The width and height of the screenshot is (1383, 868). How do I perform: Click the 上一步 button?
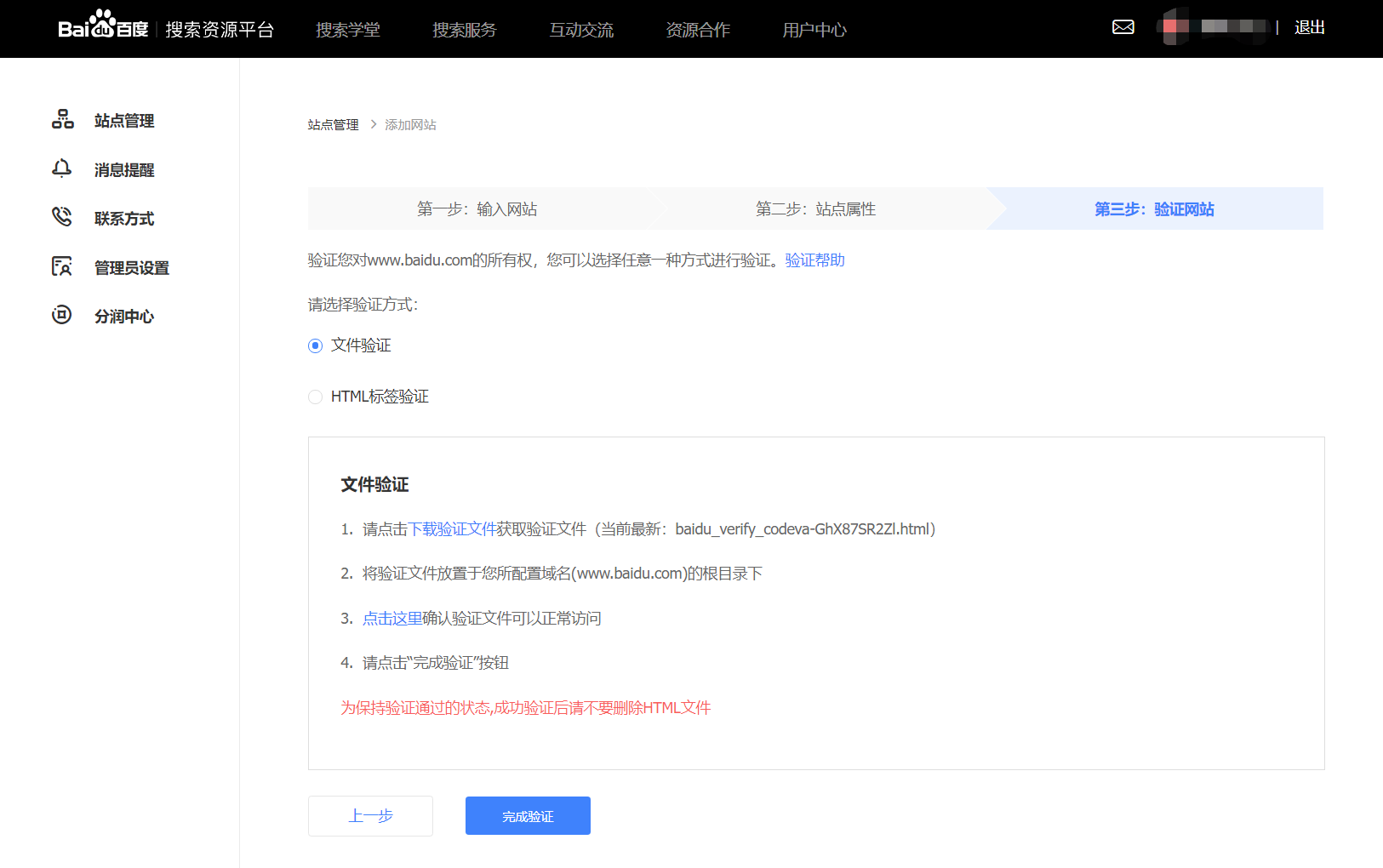click(x=370, y=815)
